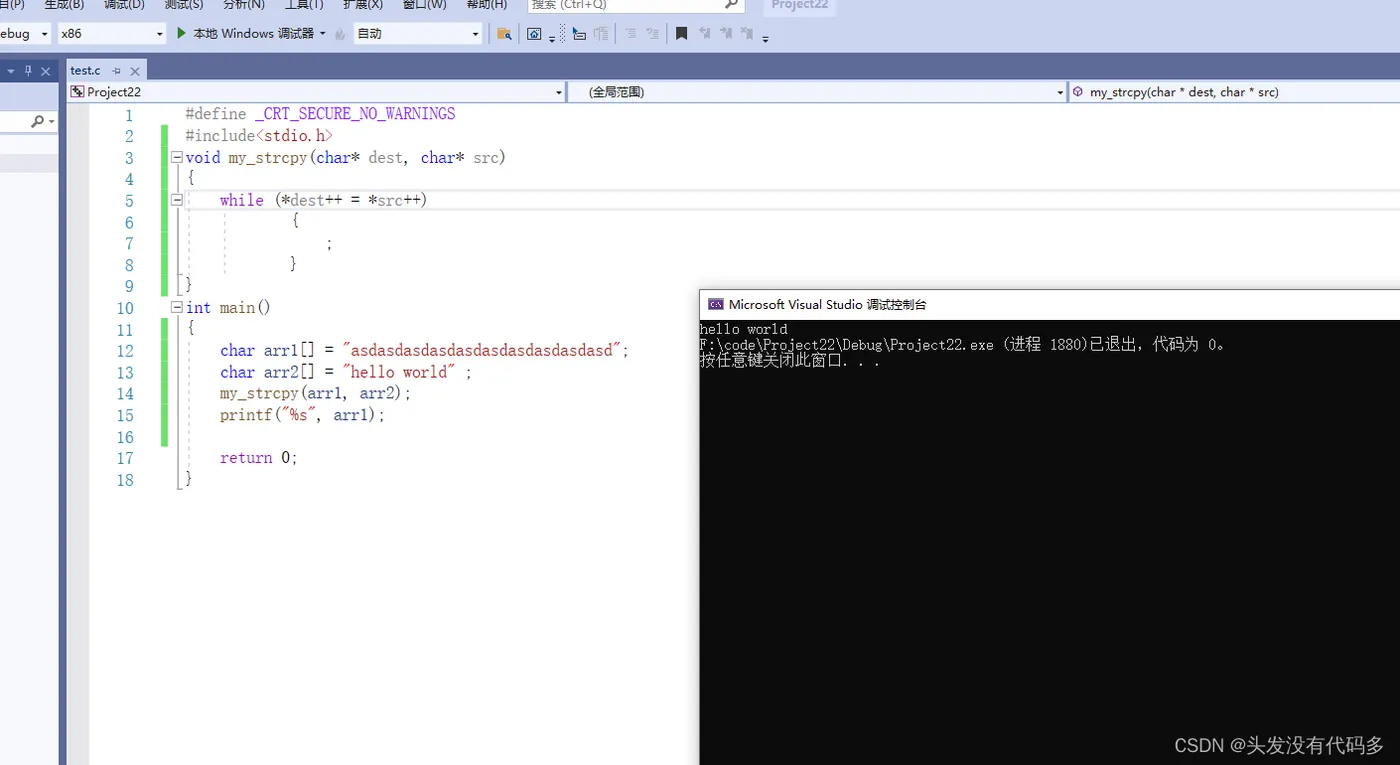1400x765 pixels.
Task: Open the 生成(B) menu
Action: point(64,5)
